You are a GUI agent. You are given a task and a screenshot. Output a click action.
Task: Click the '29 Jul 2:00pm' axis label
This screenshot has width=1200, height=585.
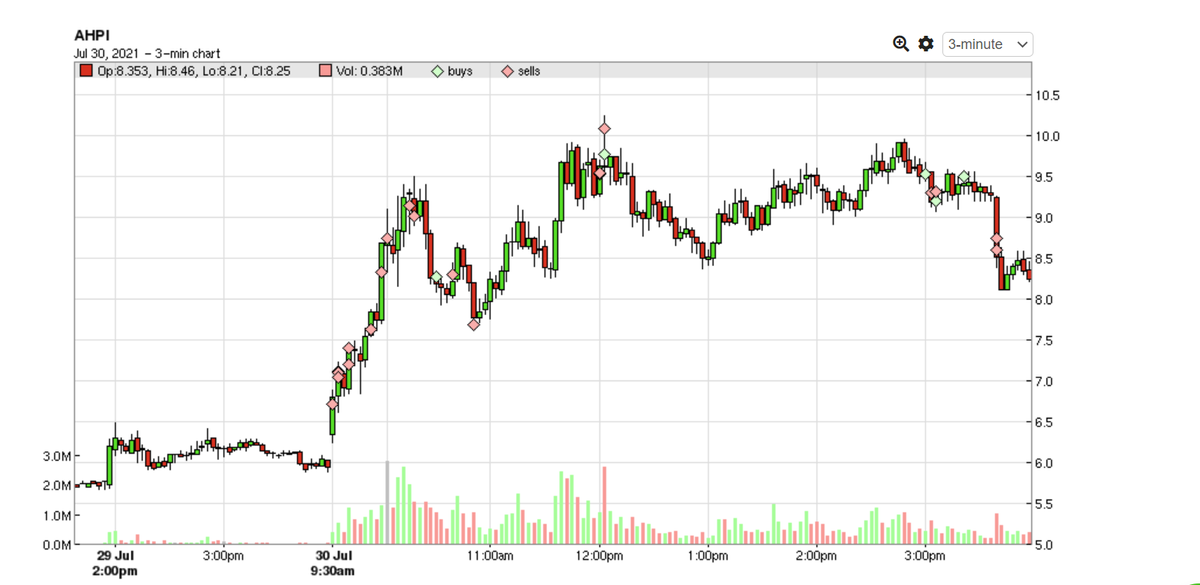coord(115,562)
